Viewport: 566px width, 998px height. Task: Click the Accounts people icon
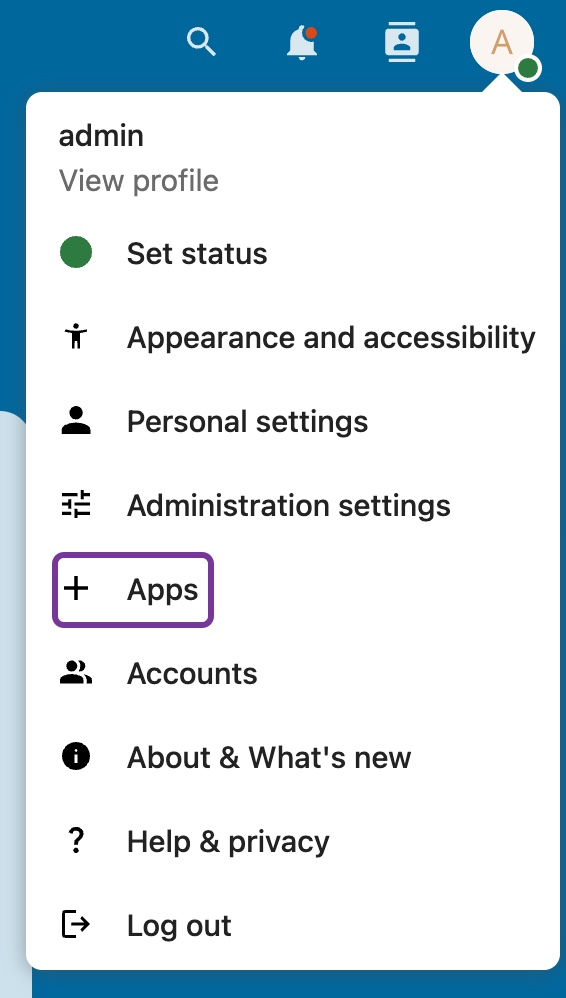[76, 673]
